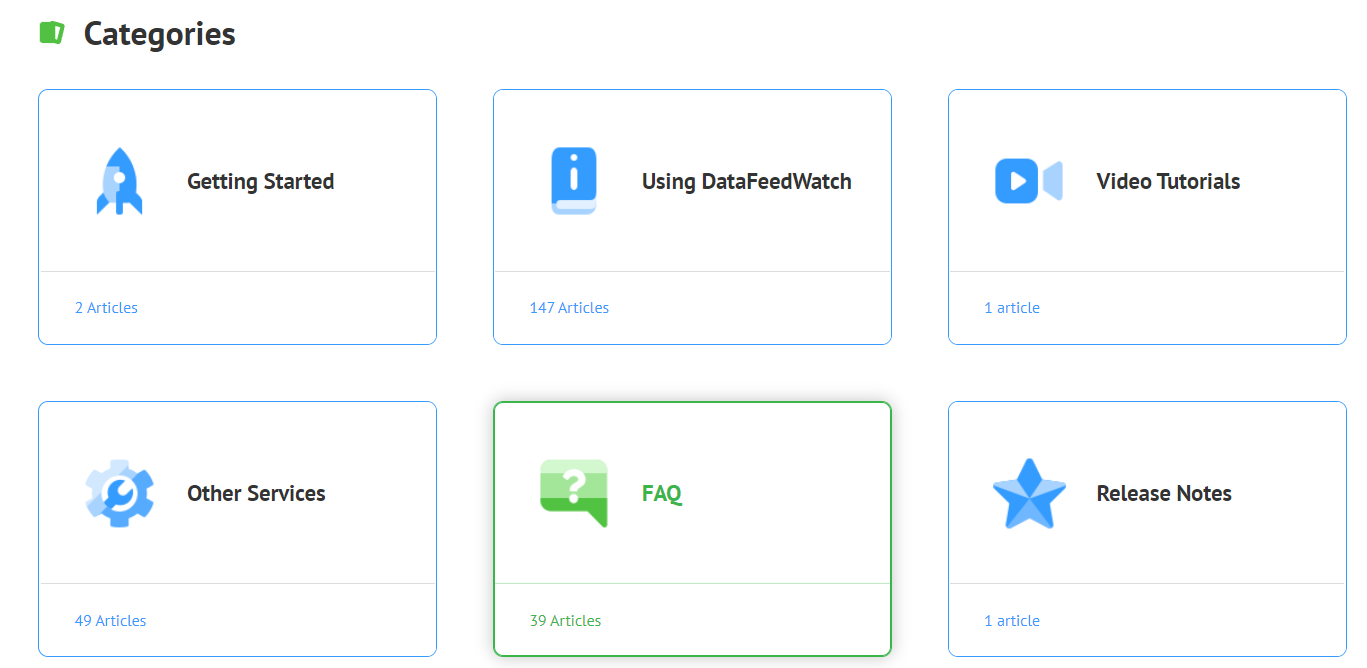Click the video camera play icon
The image size is (1367, 668).
click(x=1029, y=181)
